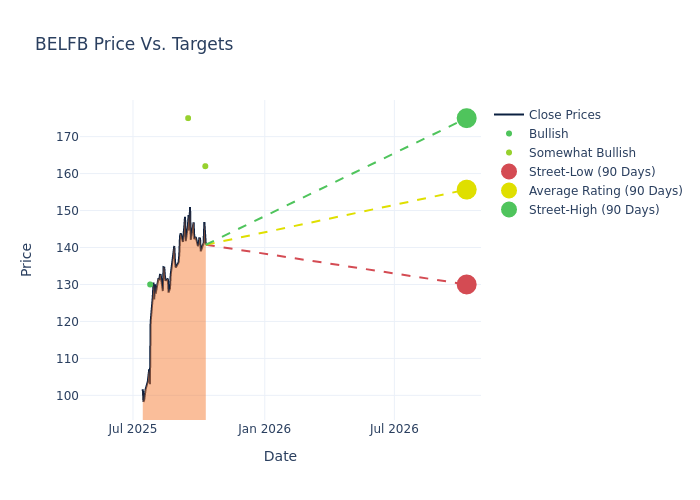Click the Jul 2026 x-axis tick label
The image size is (700, 500).
394,429
